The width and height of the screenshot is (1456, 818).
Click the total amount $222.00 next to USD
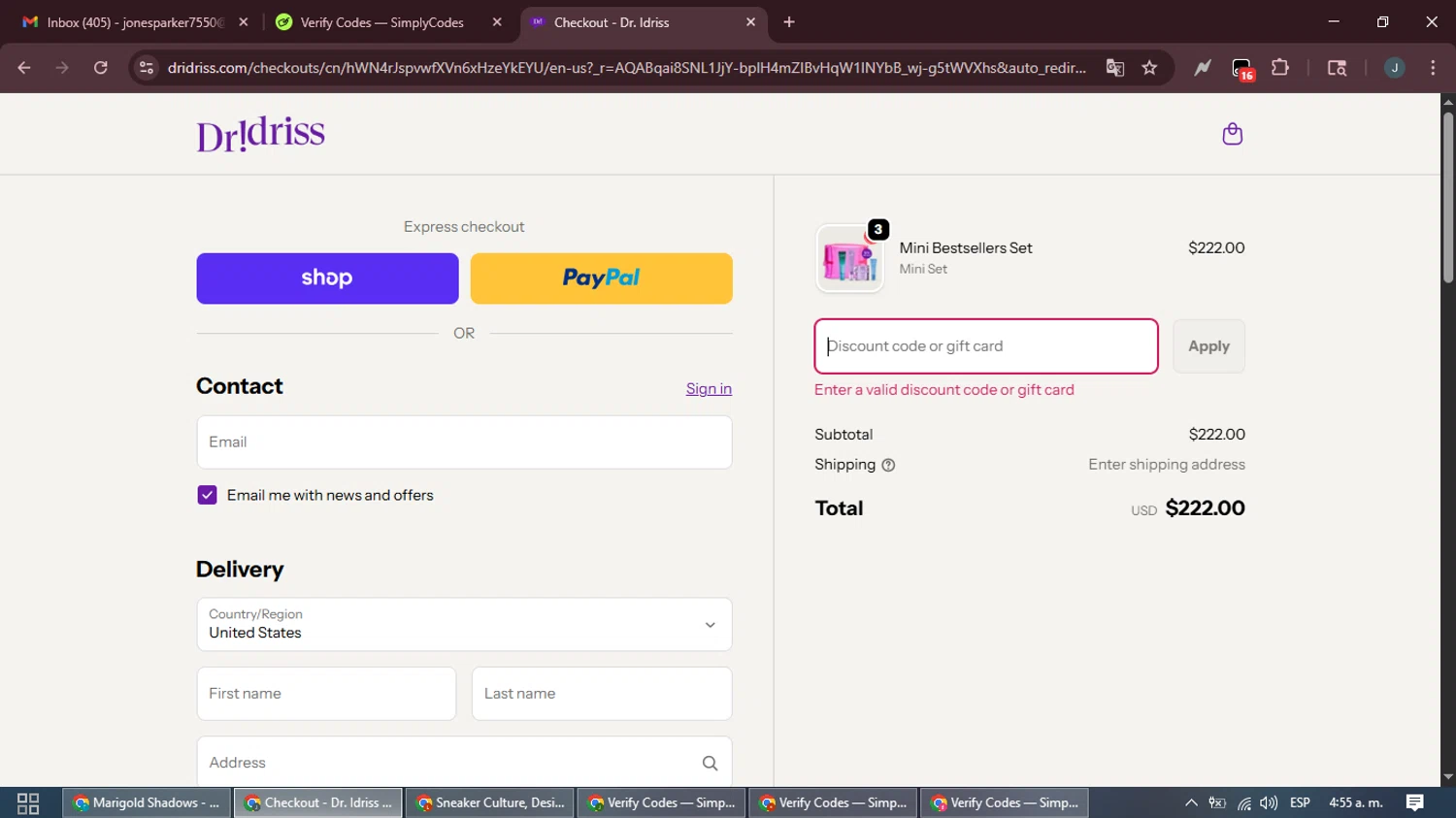tap(1205, 508)
